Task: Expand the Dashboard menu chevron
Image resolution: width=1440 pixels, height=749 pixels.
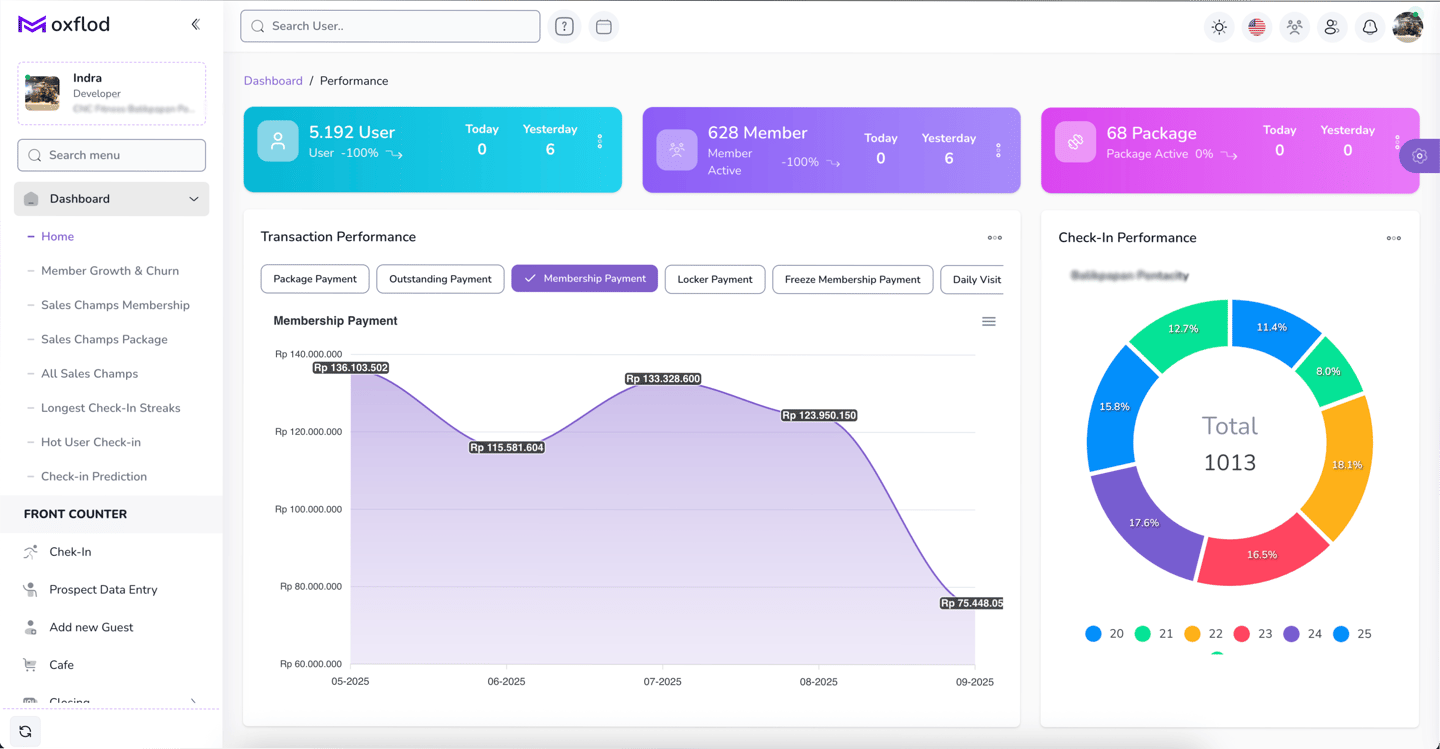Action: [194, 199]
